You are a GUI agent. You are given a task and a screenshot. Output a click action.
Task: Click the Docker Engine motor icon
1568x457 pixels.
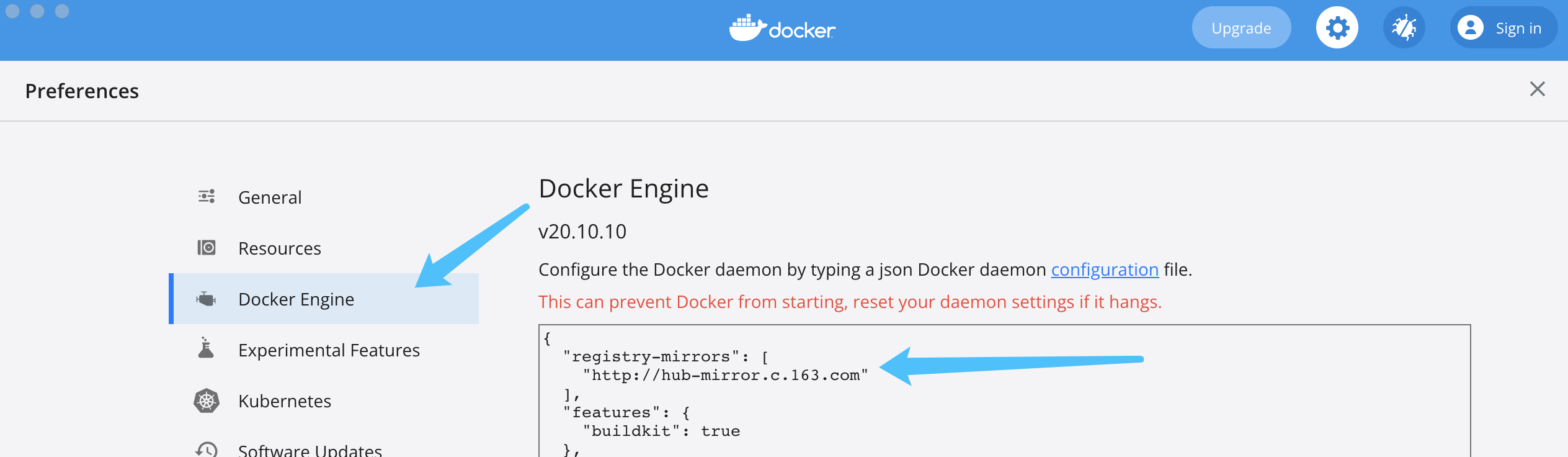click(206, 299)
